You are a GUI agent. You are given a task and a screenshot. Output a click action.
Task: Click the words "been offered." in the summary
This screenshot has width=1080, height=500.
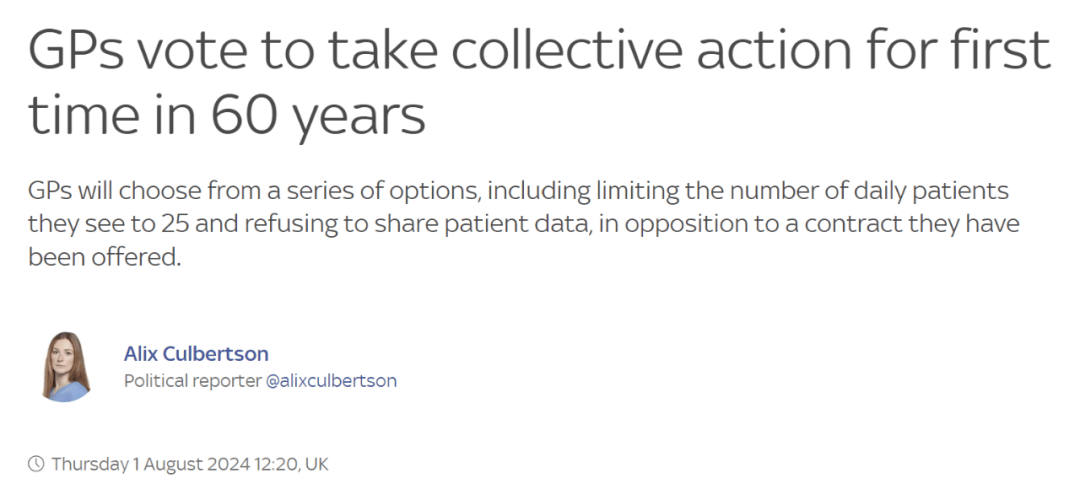(x=104, y=257)
